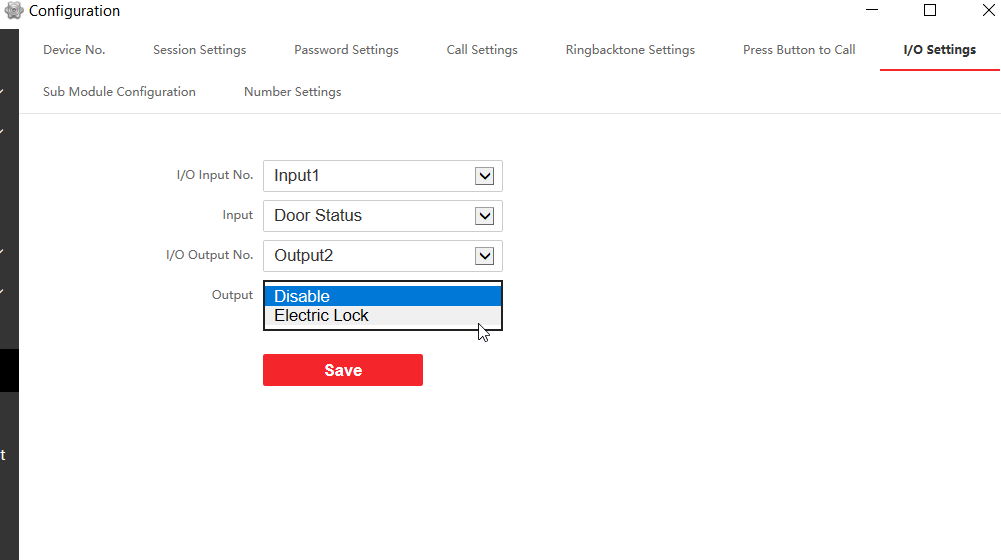
Task: Select Disable in the Output list
Action: click(x=382, y=296)
